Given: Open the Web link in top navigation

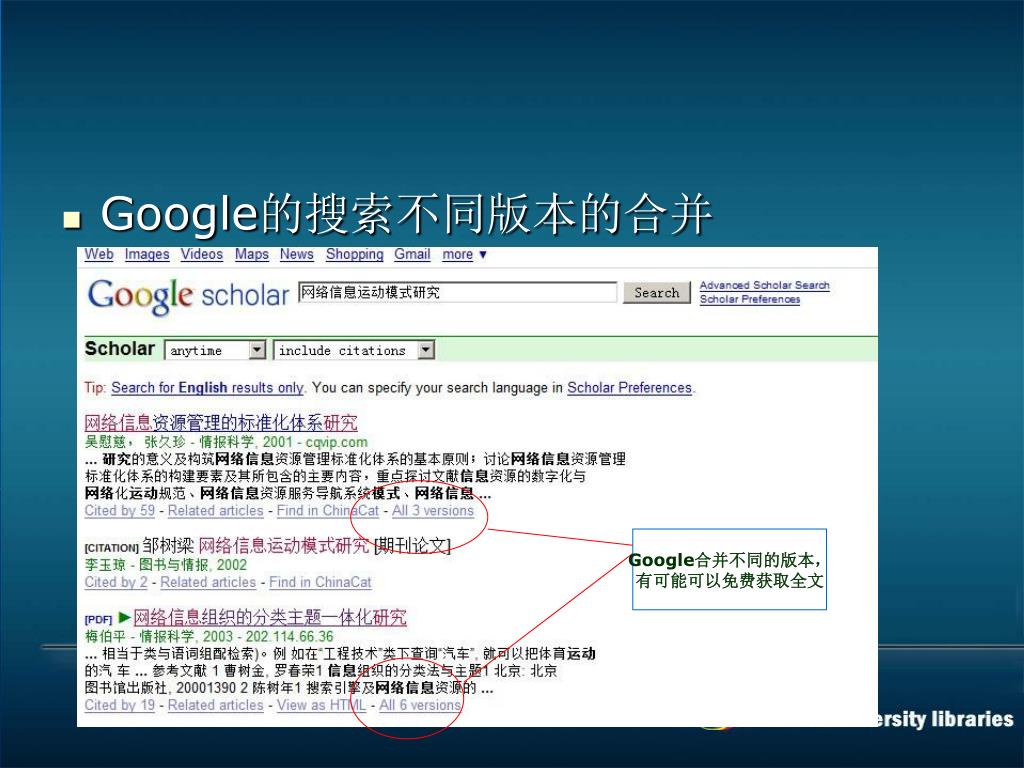Looking at the screenshot, I should click(x=99, y=255).
